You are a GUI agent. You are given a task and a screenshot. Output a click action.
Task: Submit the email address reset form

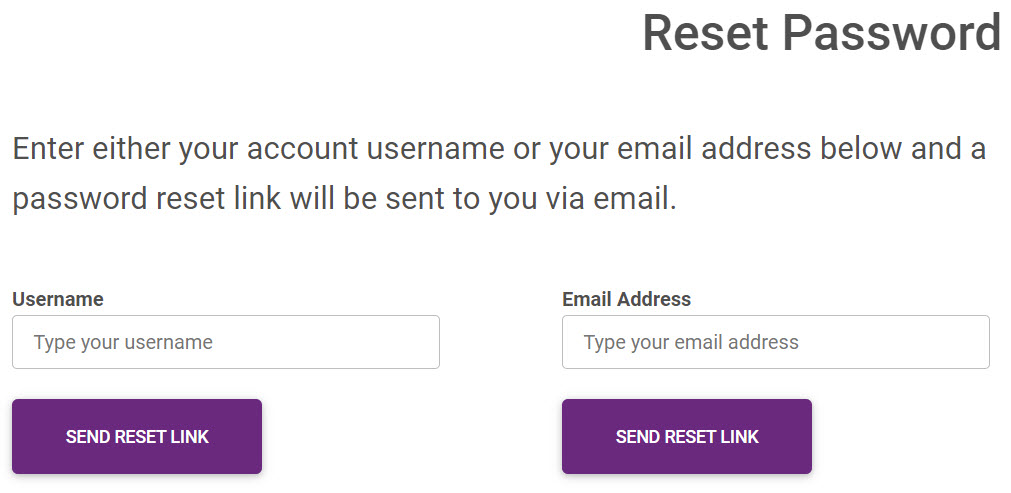click(687, 436)
